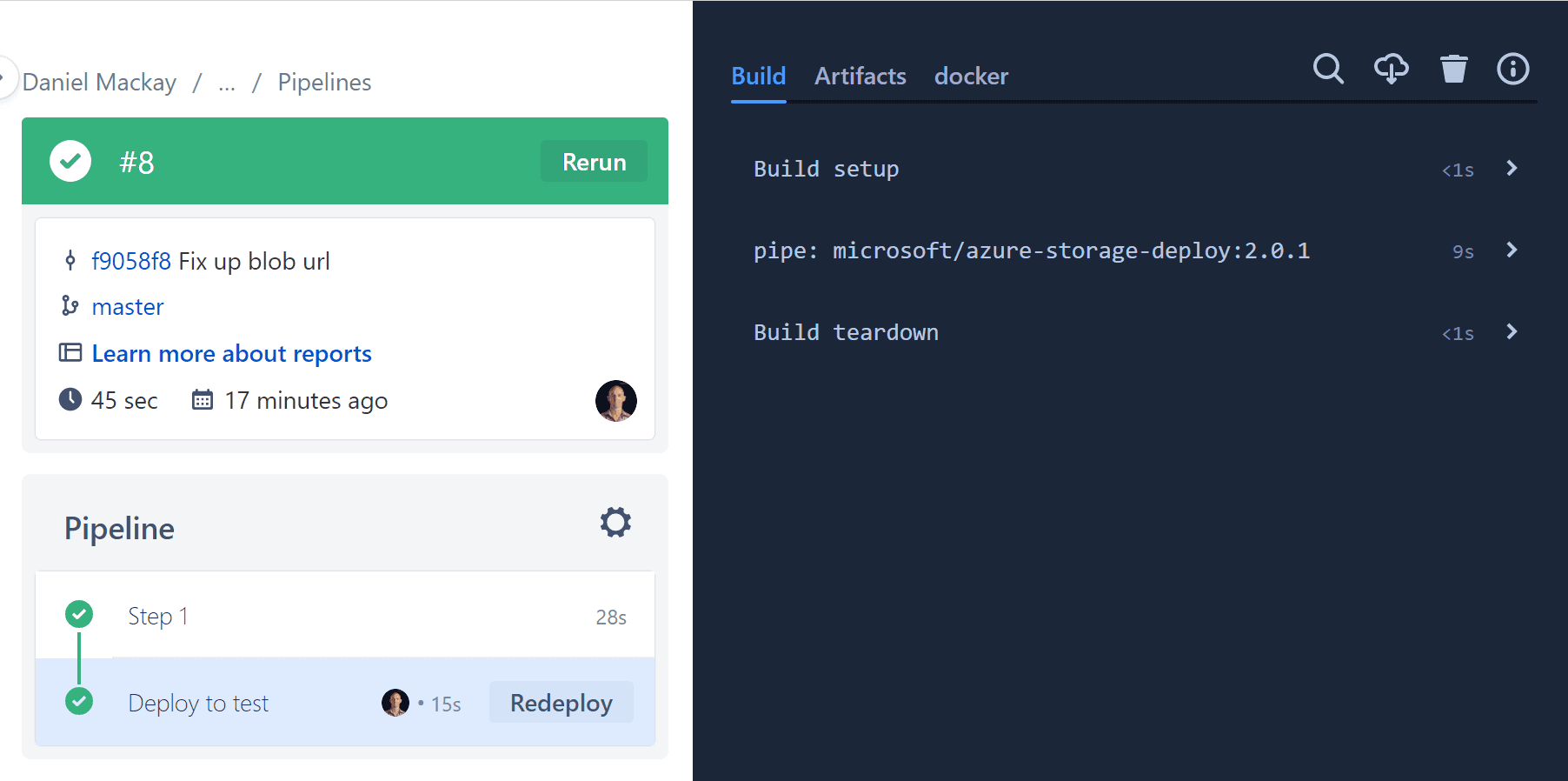Select the Deploy to test step
The height and width of the screenshot is (781, 1568).
pos(345,702)
